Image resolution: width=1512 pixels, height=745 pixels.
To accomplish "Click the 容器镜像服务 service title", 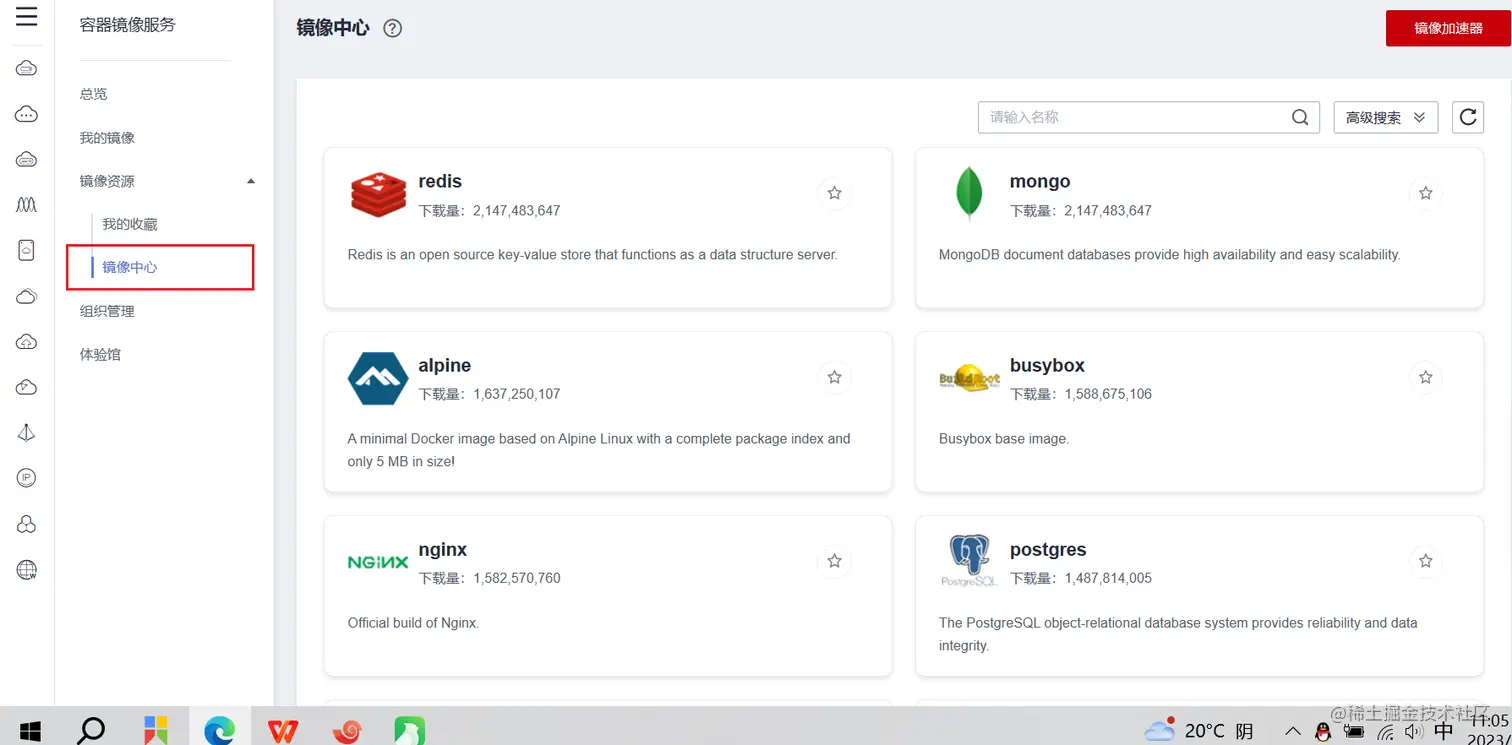I will pos(127,25).
